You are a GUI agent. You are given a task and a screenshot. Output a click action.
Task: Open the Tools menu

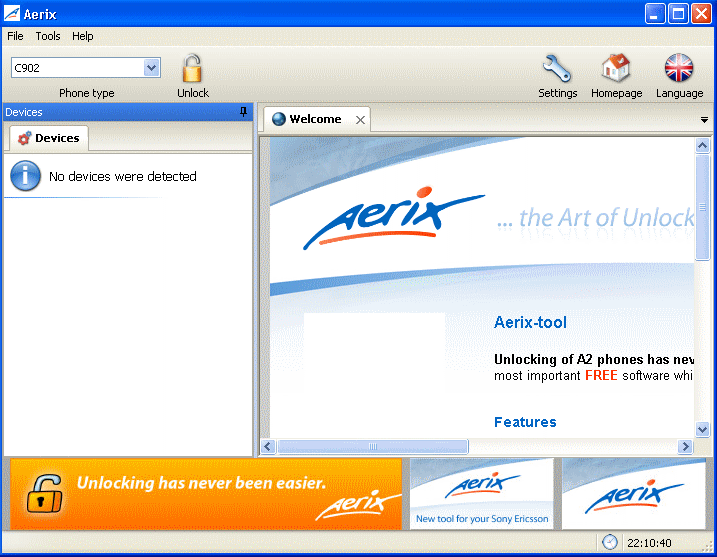click(48, 36)
